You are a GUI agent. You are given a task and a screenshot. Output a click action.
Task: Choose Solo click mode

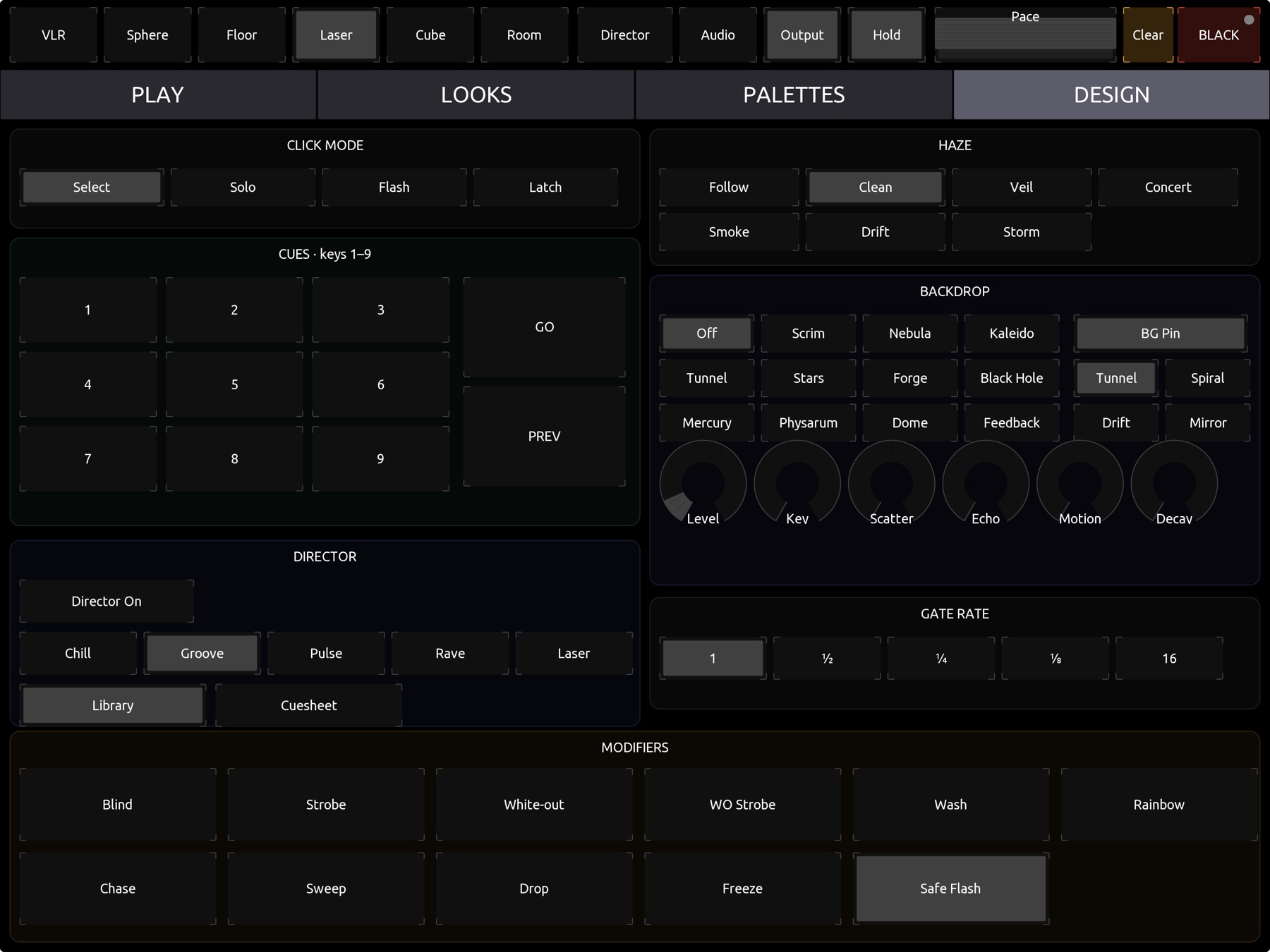click(x=243, y=187)
